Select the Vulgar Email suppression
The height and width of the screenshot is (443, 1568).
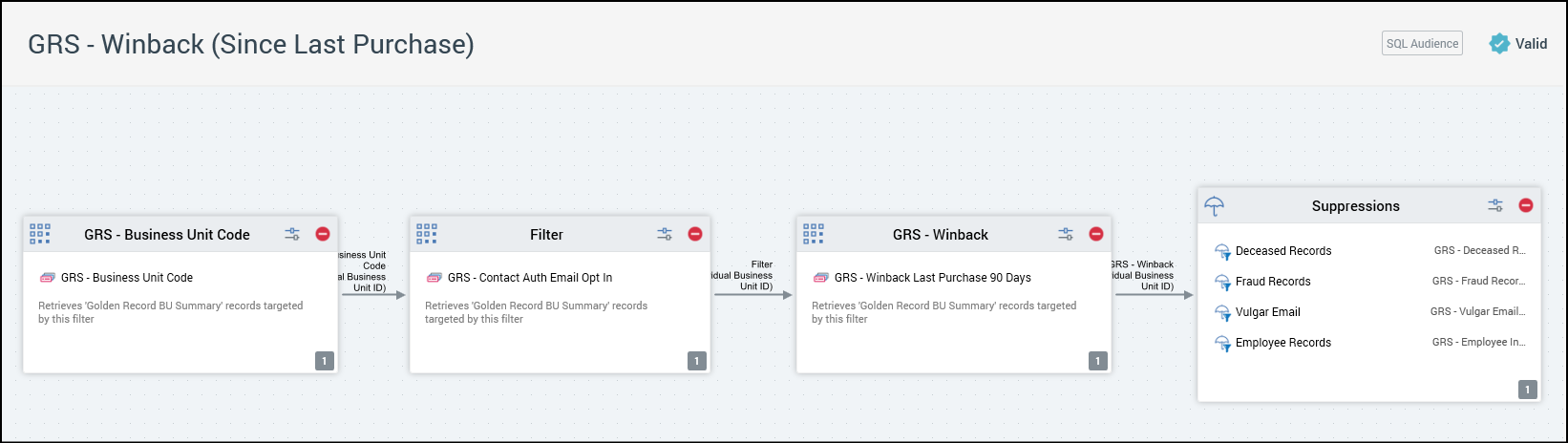[1267, 312]
